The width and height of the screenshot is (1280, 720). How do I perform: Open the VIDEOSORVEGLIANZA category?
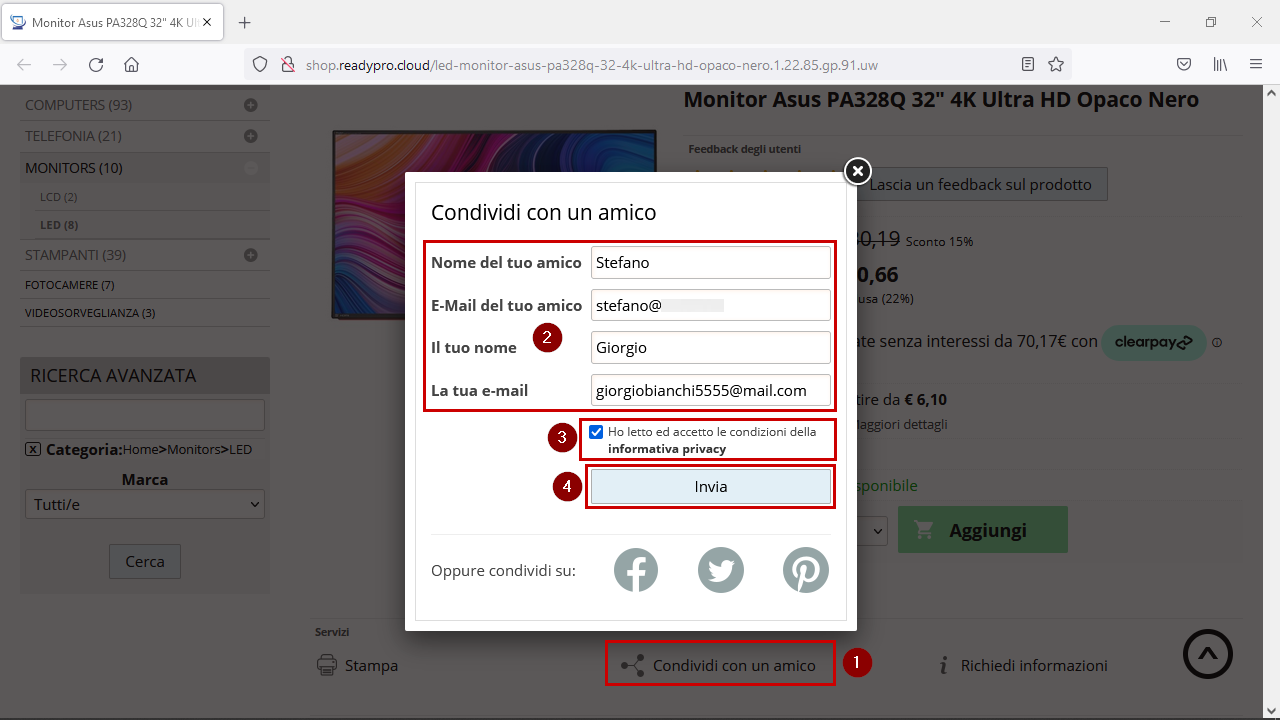click(x=90, y=313)
